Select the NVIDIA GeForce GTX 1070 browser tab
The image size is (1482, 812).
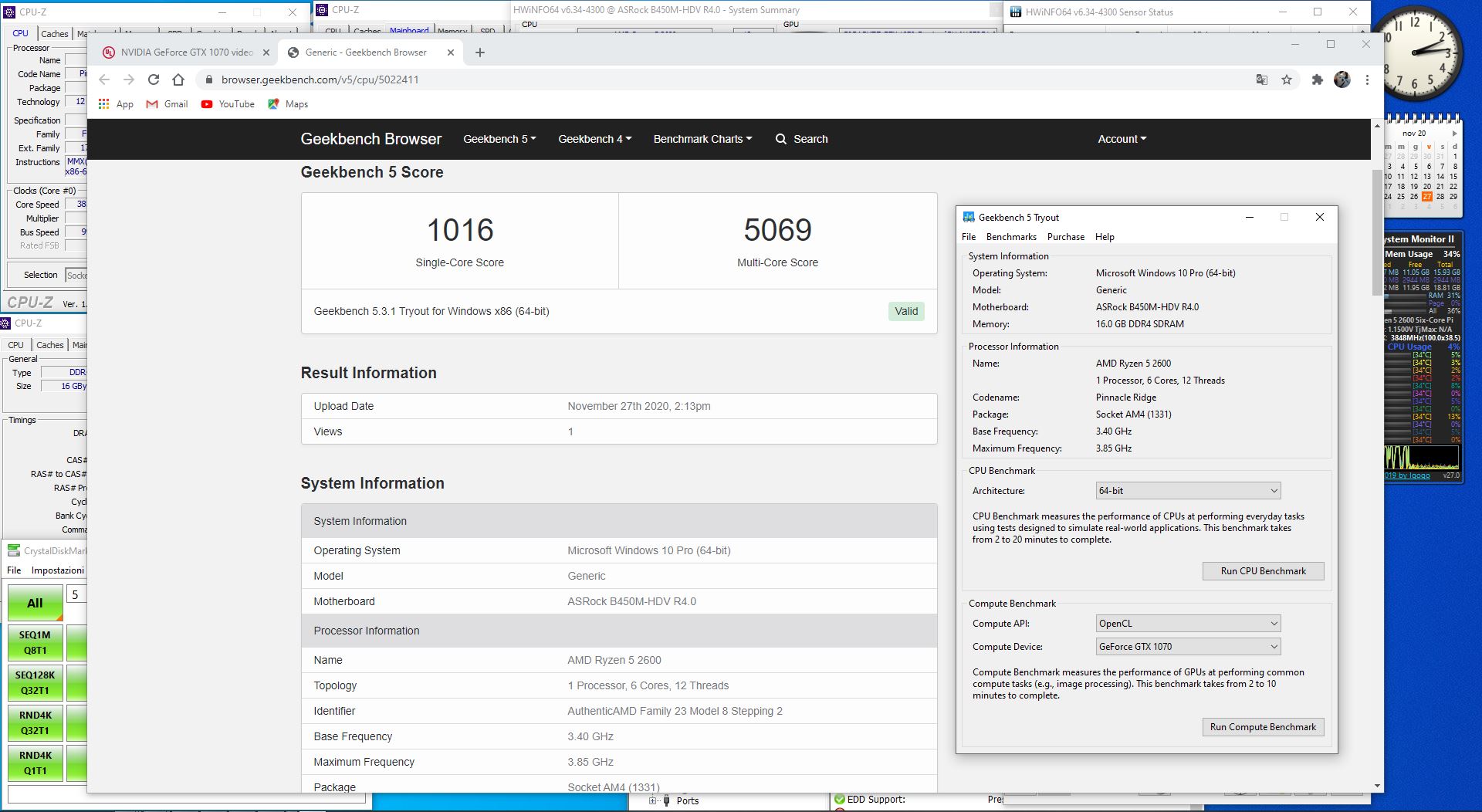[185, 52]
